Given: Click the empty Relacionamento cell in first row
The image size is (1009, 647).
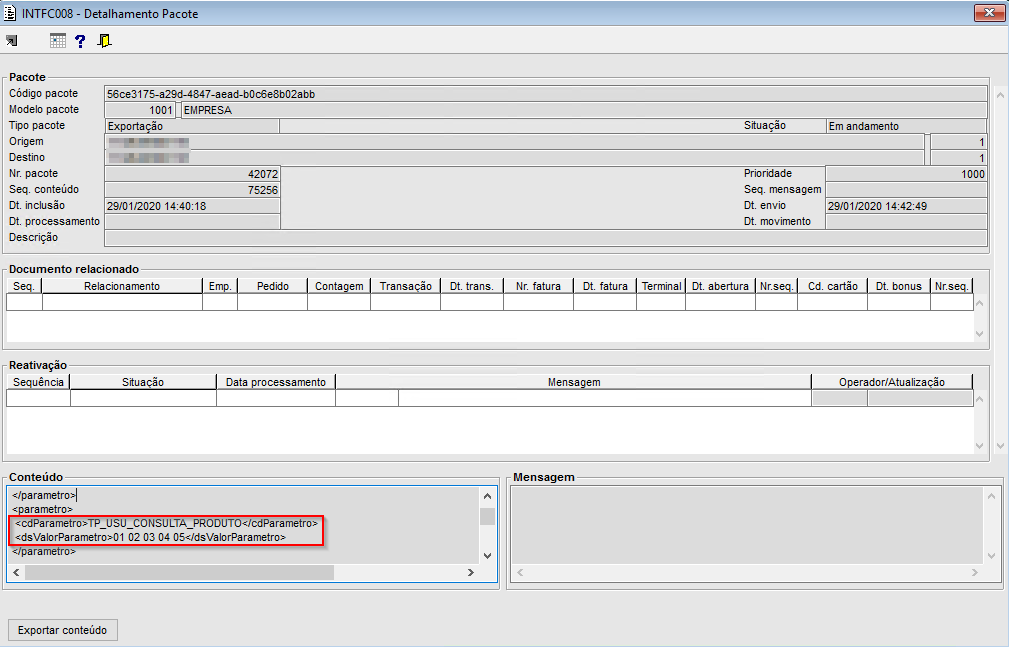Looking at the screenshot, I should [x=122, y=303].
